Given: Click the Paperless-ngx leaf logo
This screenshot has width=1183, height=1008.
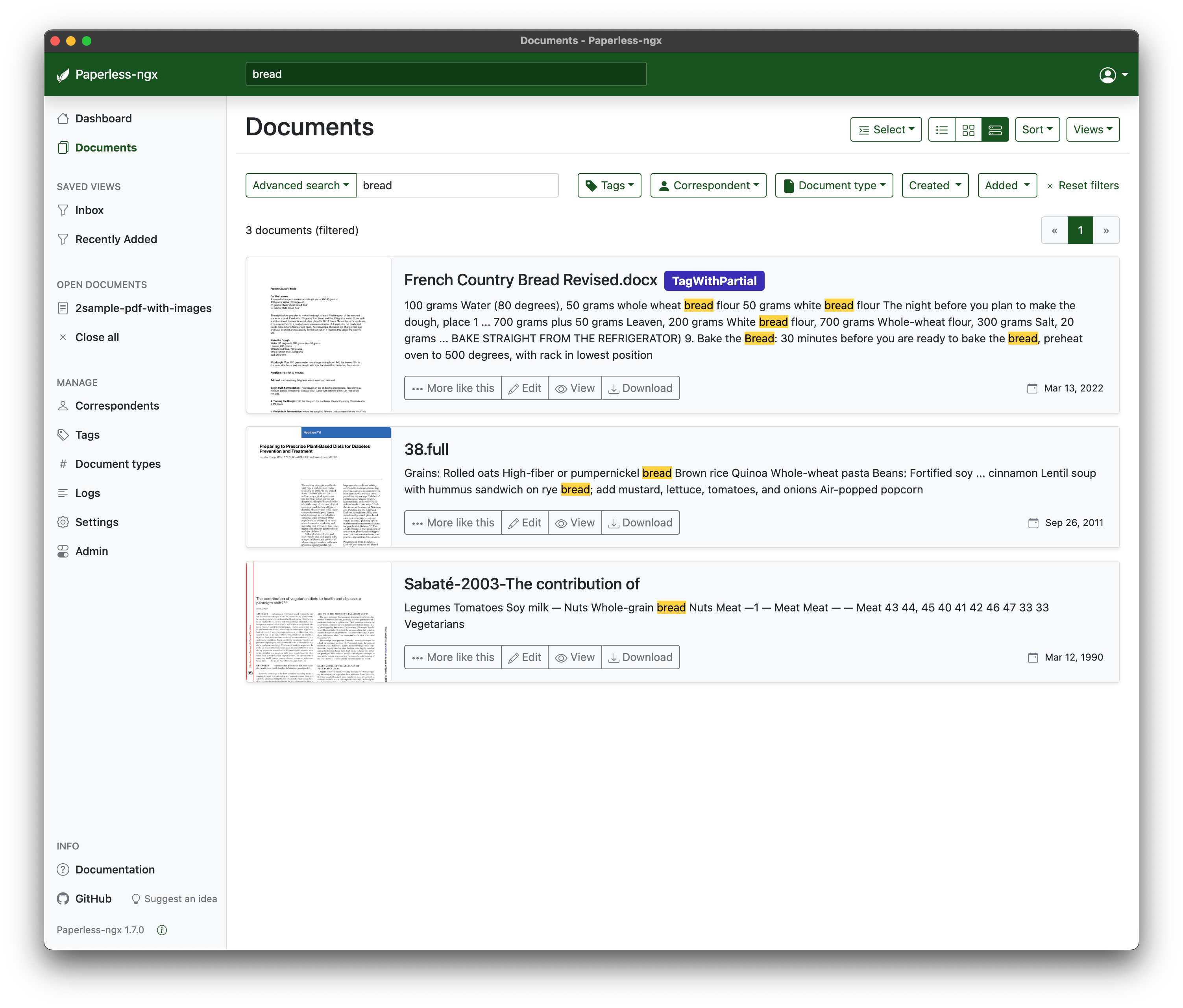Looking at the screenshot, I should point(63,75).
